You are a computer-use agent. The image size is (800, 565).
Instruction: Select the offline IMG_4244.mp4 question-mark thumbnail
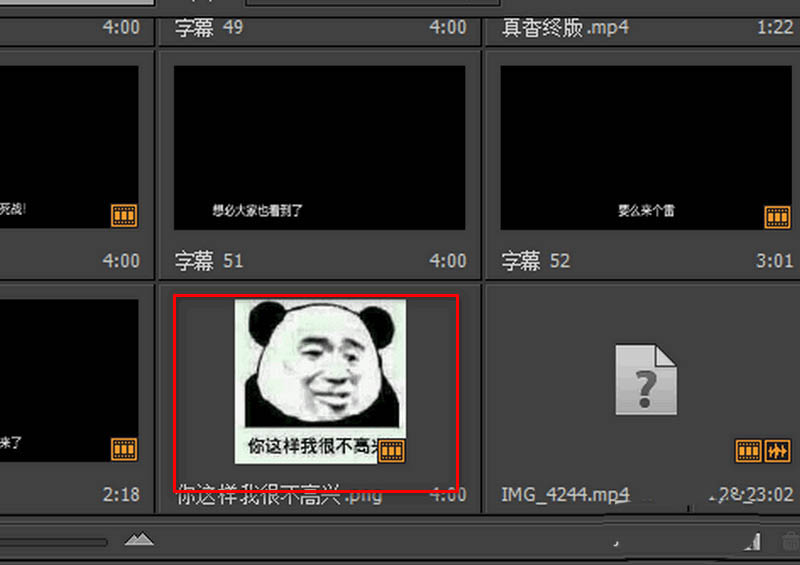(x=646, y=379)
